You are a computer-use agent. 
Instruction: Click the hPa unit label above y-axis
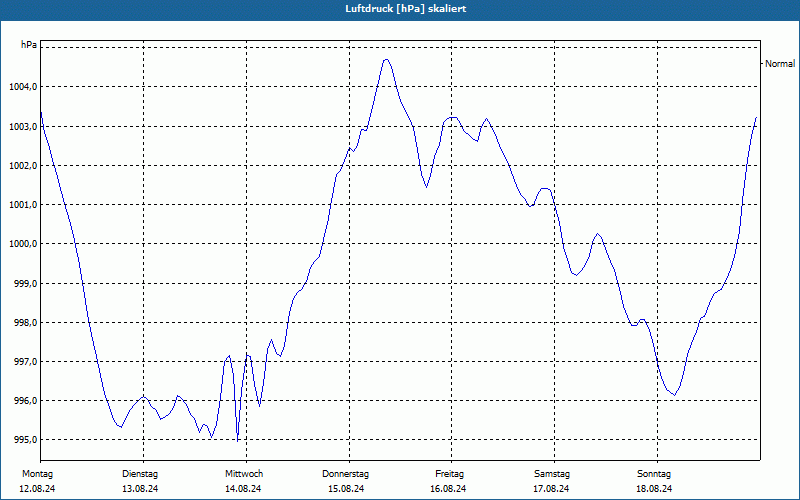coord(29,45)
